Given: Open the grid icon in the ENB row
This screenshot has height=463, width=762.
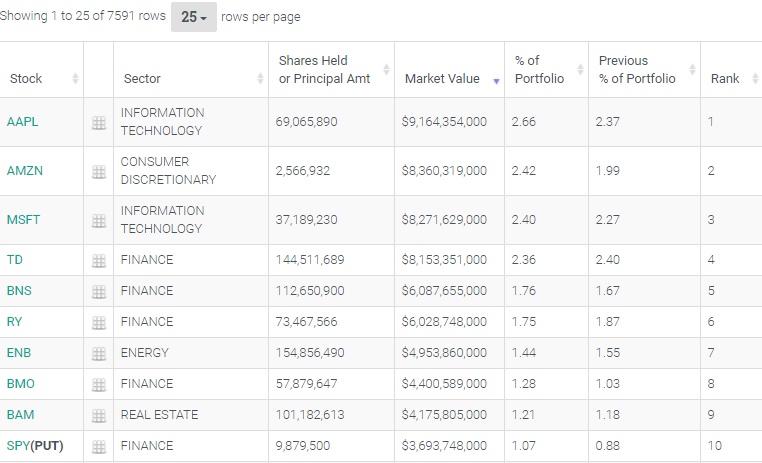Looking at the screenshot, I should tap(98, 353).
